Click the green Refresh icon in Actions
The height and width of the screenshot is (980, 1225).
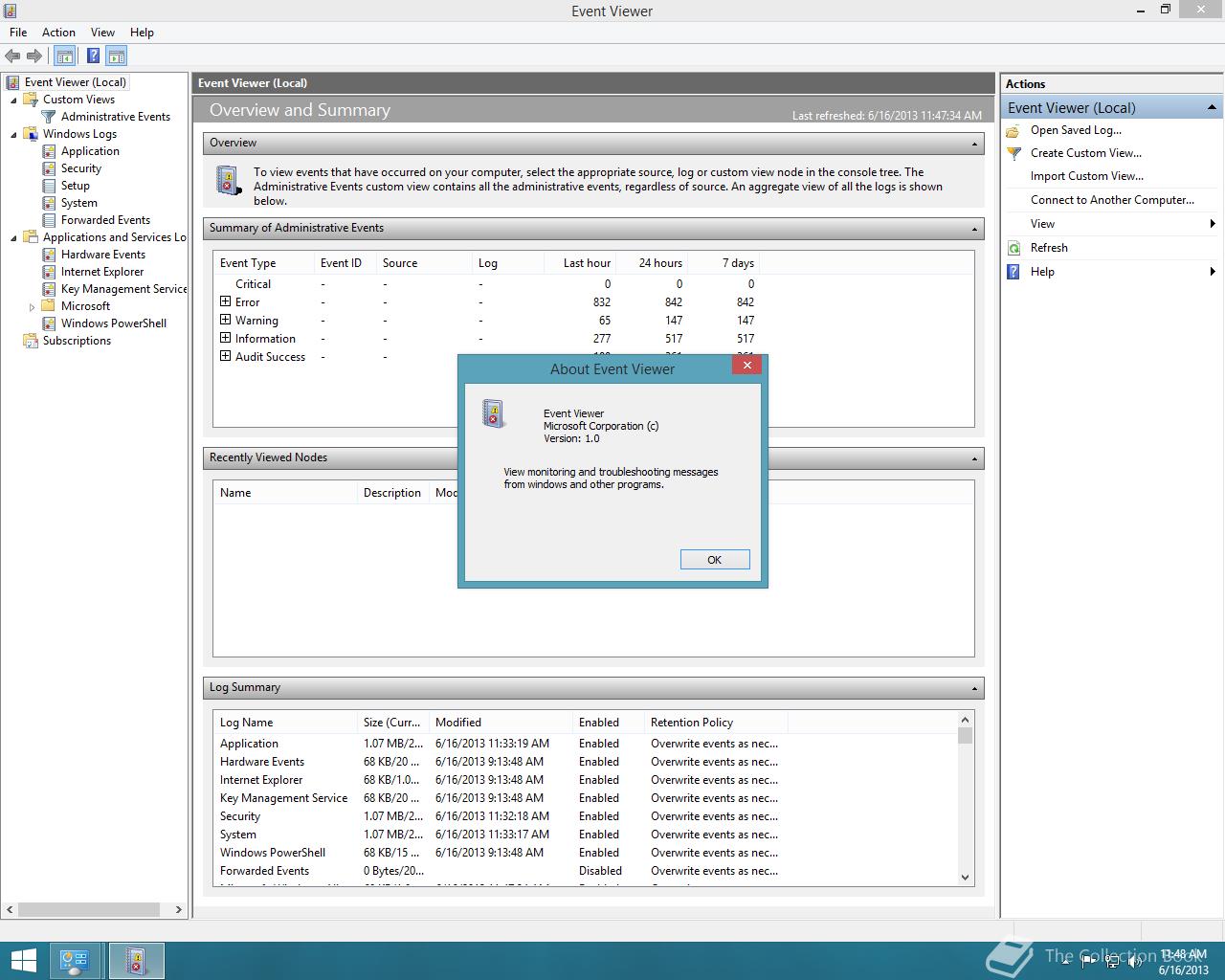(1014, 248)
